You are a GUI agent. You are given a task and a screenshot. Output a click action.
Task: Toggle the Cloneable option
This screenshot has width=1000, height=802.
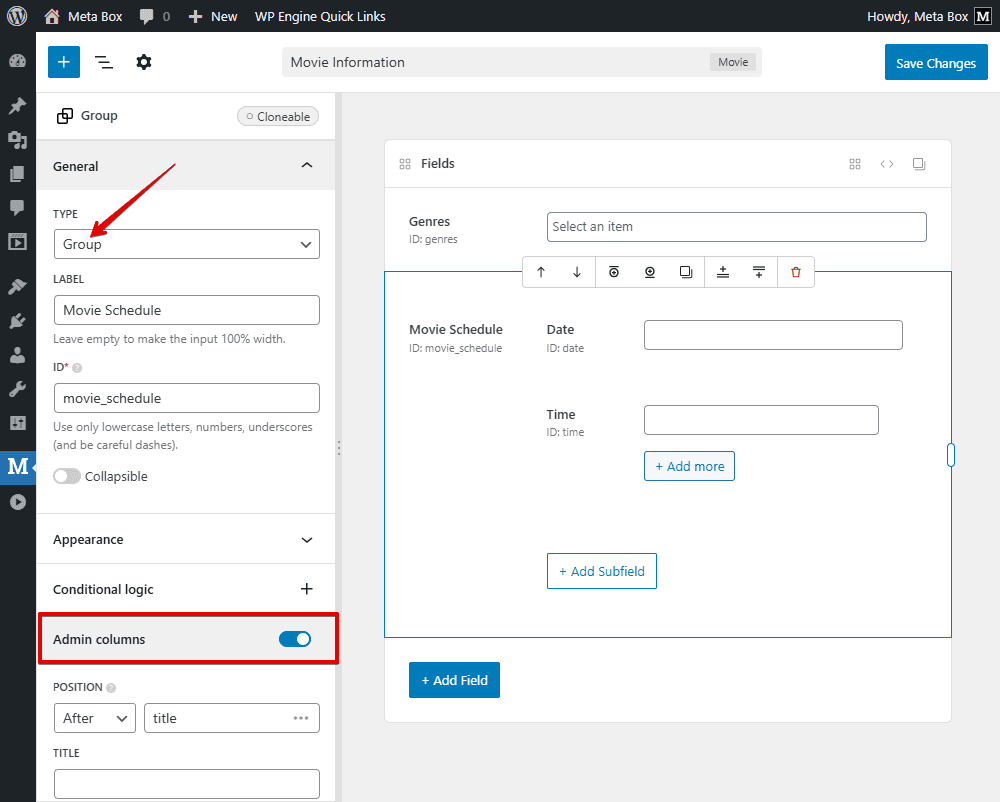pyautogui.click(x=278, y=116)
